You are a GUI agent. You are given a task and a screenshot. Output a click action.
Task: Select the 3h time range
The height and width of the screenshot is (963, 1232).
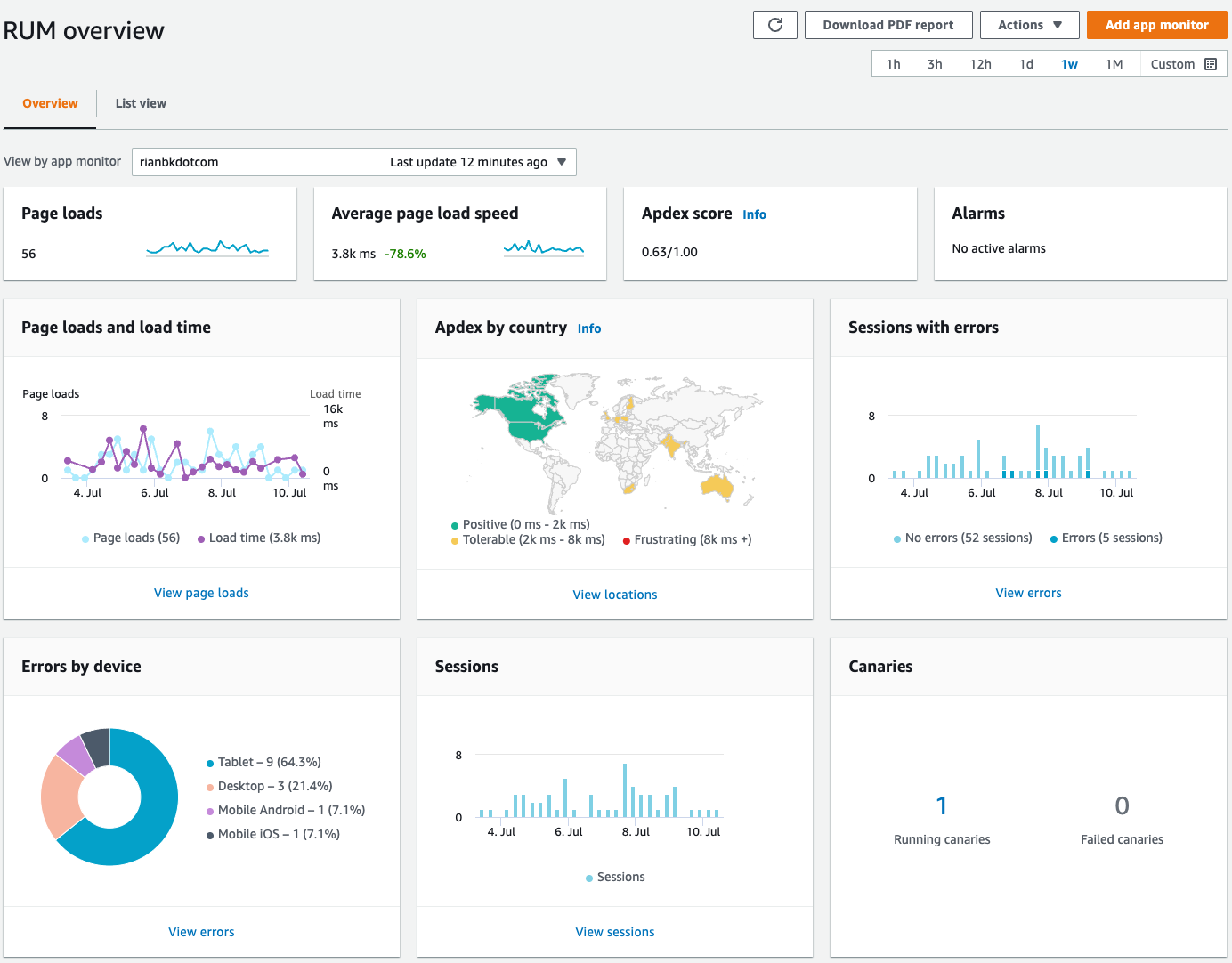click(935, 64)
